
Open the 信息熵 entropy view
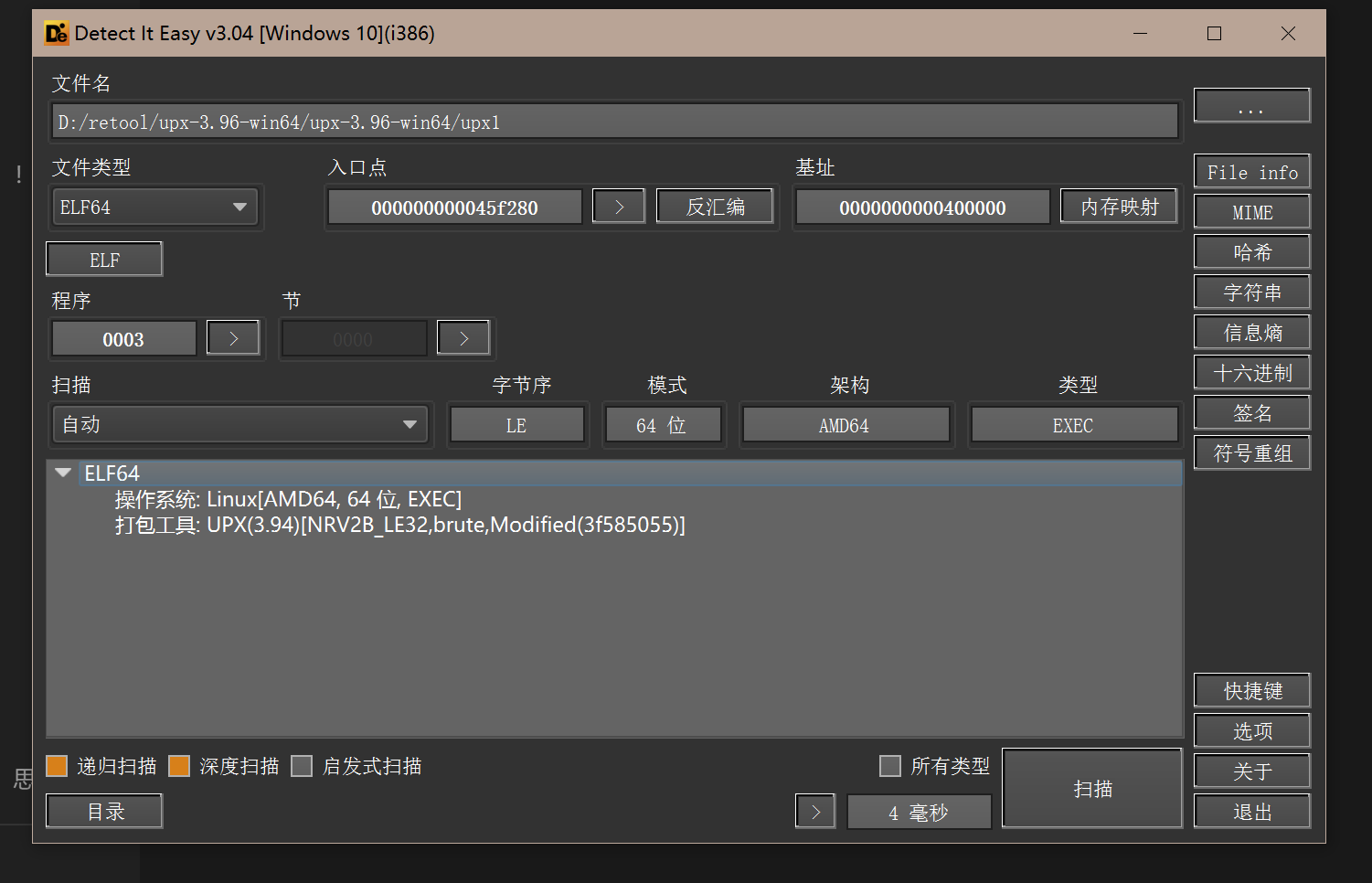1251,333
